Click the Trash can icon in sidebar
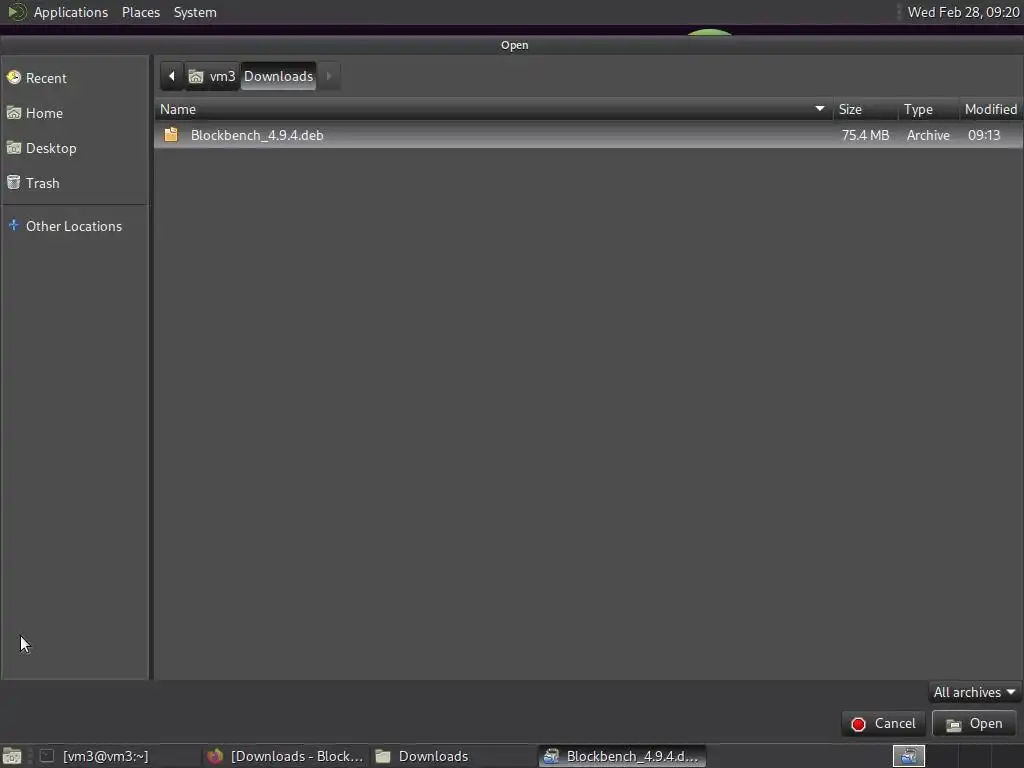The image size is (1024, 768). coord(14,182)
